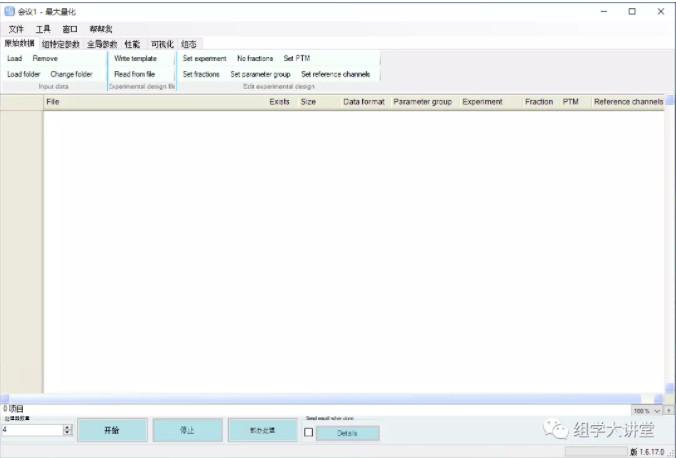
Task: Click Remove in the Input data group
Action: pyautogui.click(x=45, y=59)
